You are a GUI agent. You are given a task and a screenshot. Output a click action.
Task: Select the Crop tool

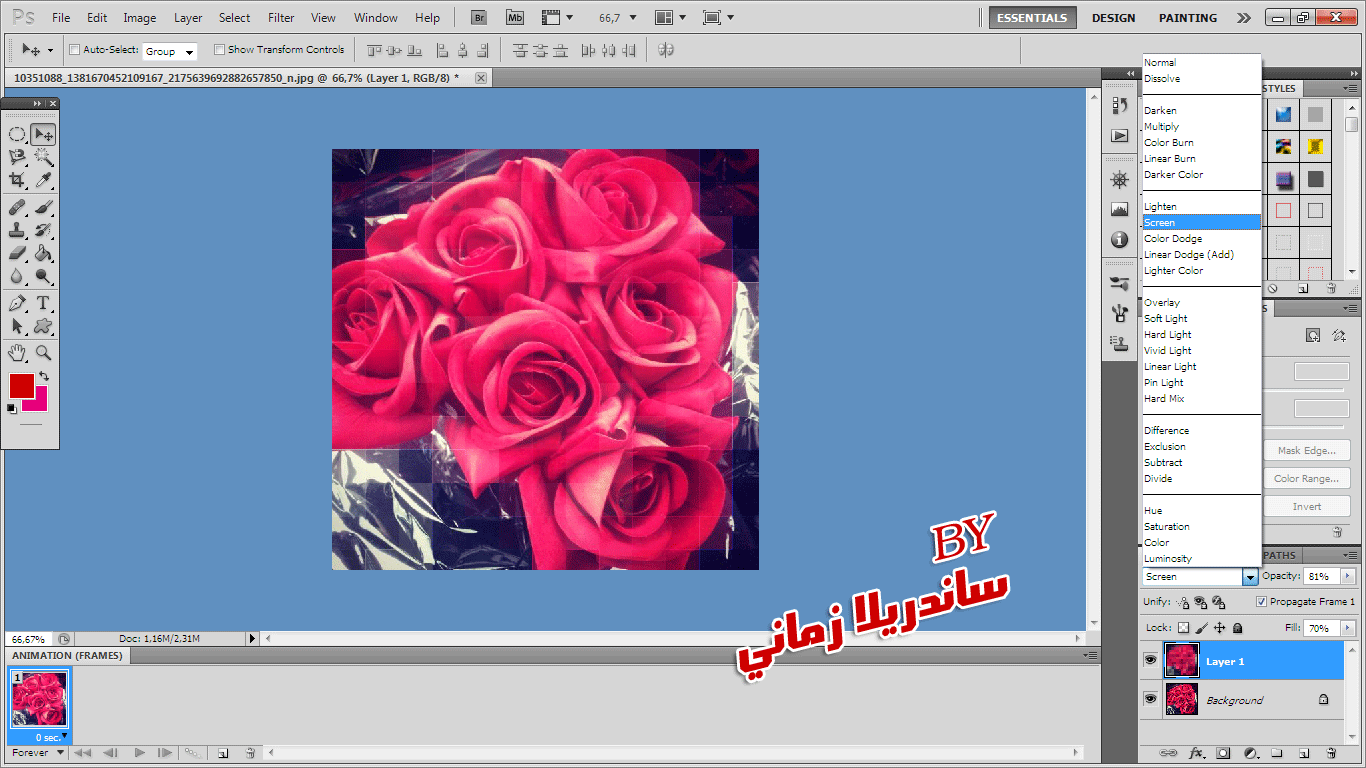pyautogui.click(x=17, y=180)
